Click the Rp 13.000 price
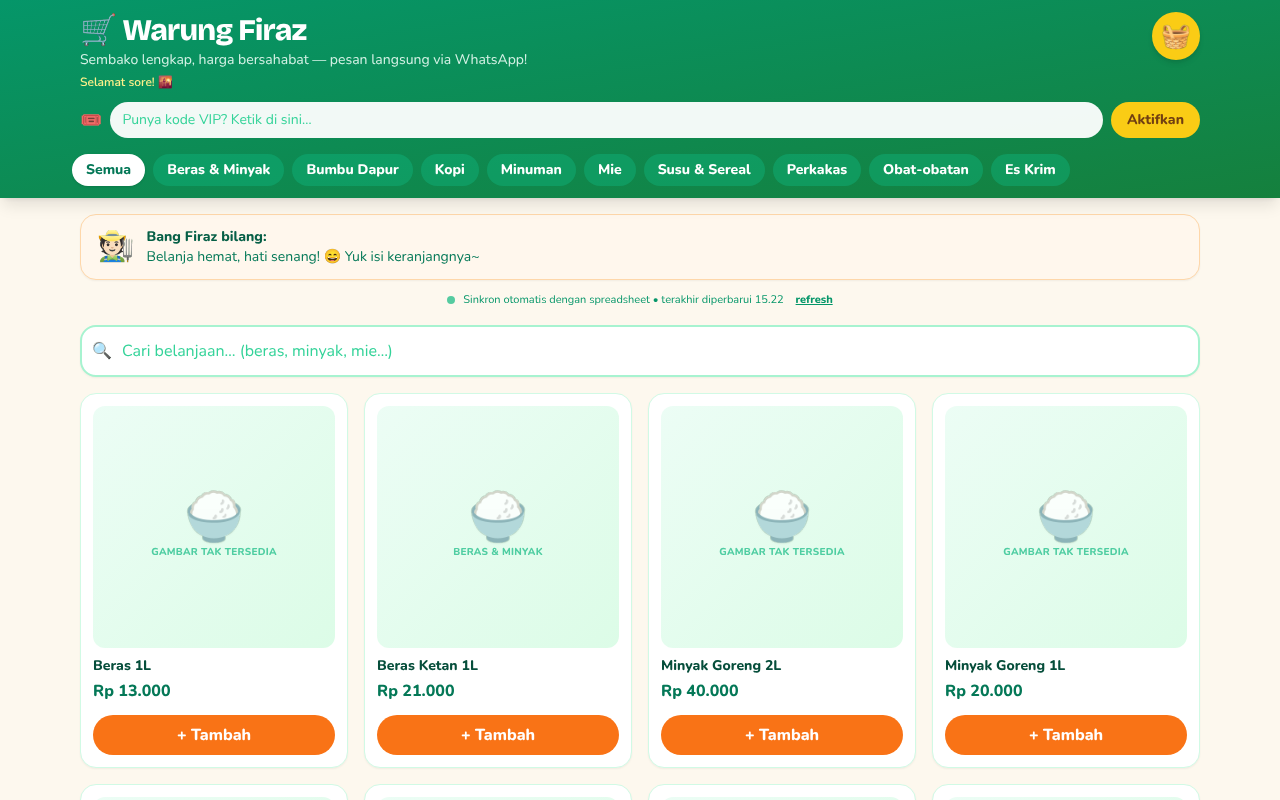The image size is (1280, 800). pyautogui.click(x=132, y=691)
